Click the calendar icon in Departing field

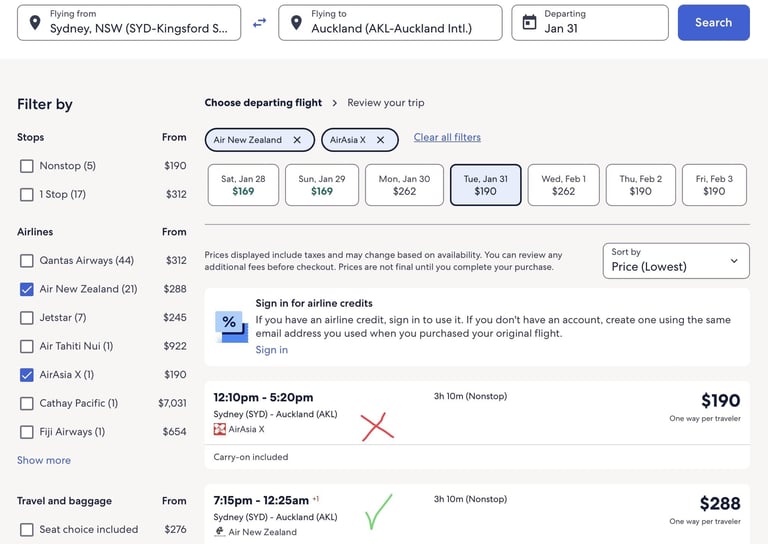(x=529, y=22)
